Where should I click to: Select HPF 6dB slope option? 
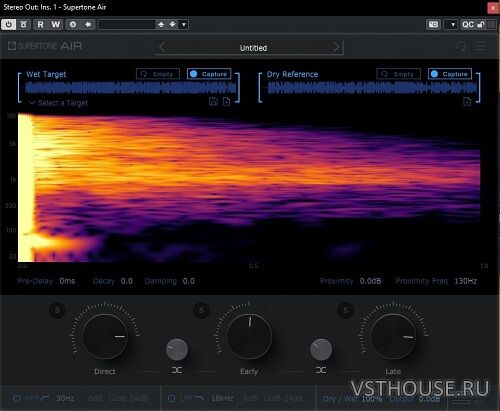(x=95, y=398)
